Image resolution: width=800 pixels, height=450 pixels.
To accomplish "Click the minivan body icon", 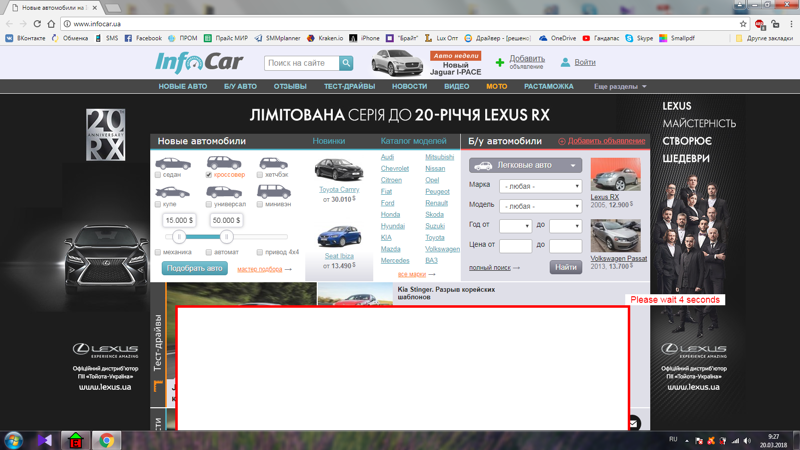I will pos(274,191).
